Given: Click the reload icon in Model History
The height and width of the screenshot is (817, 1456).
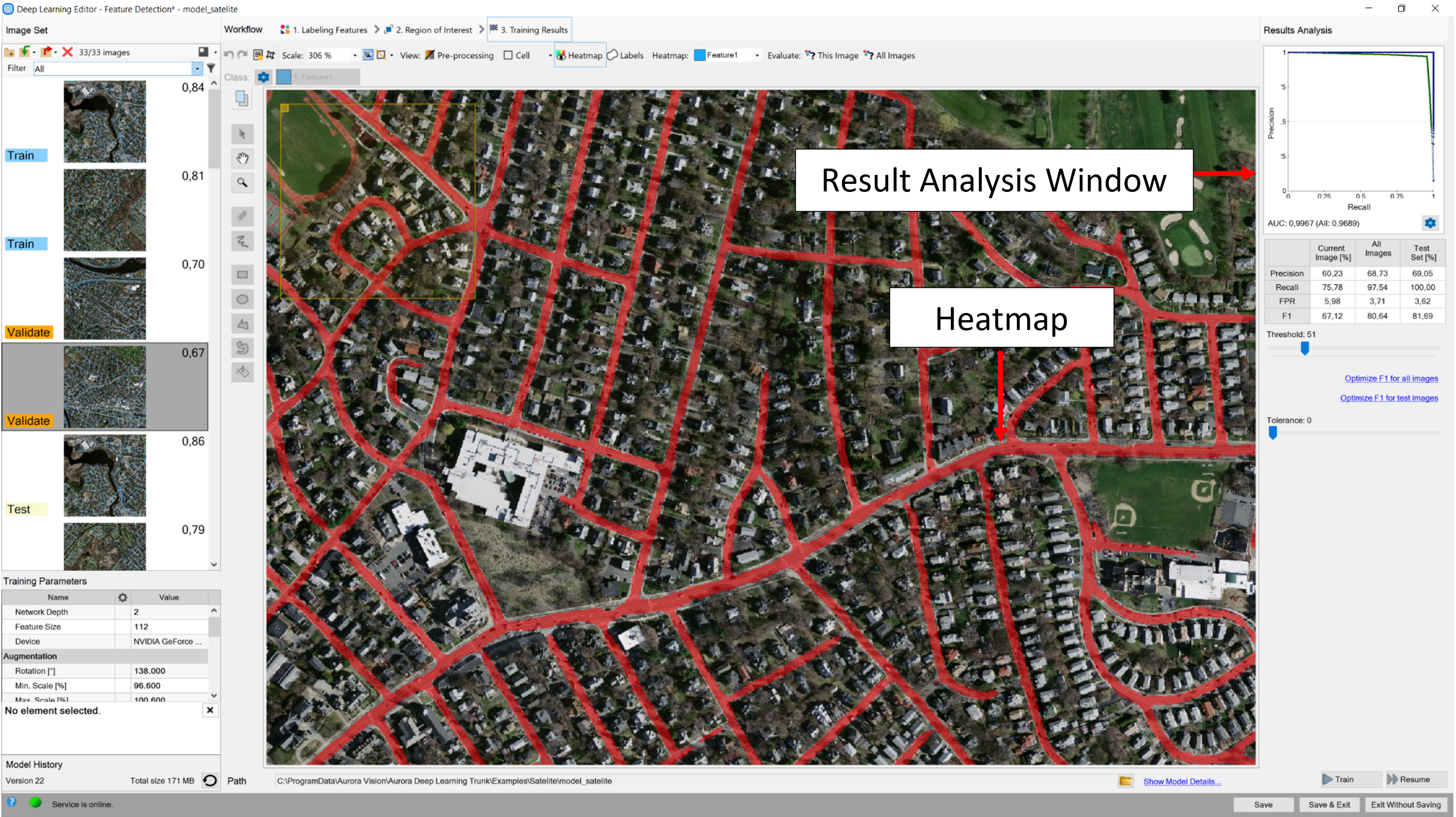Looking at the screenshot, I should point(209,780).
